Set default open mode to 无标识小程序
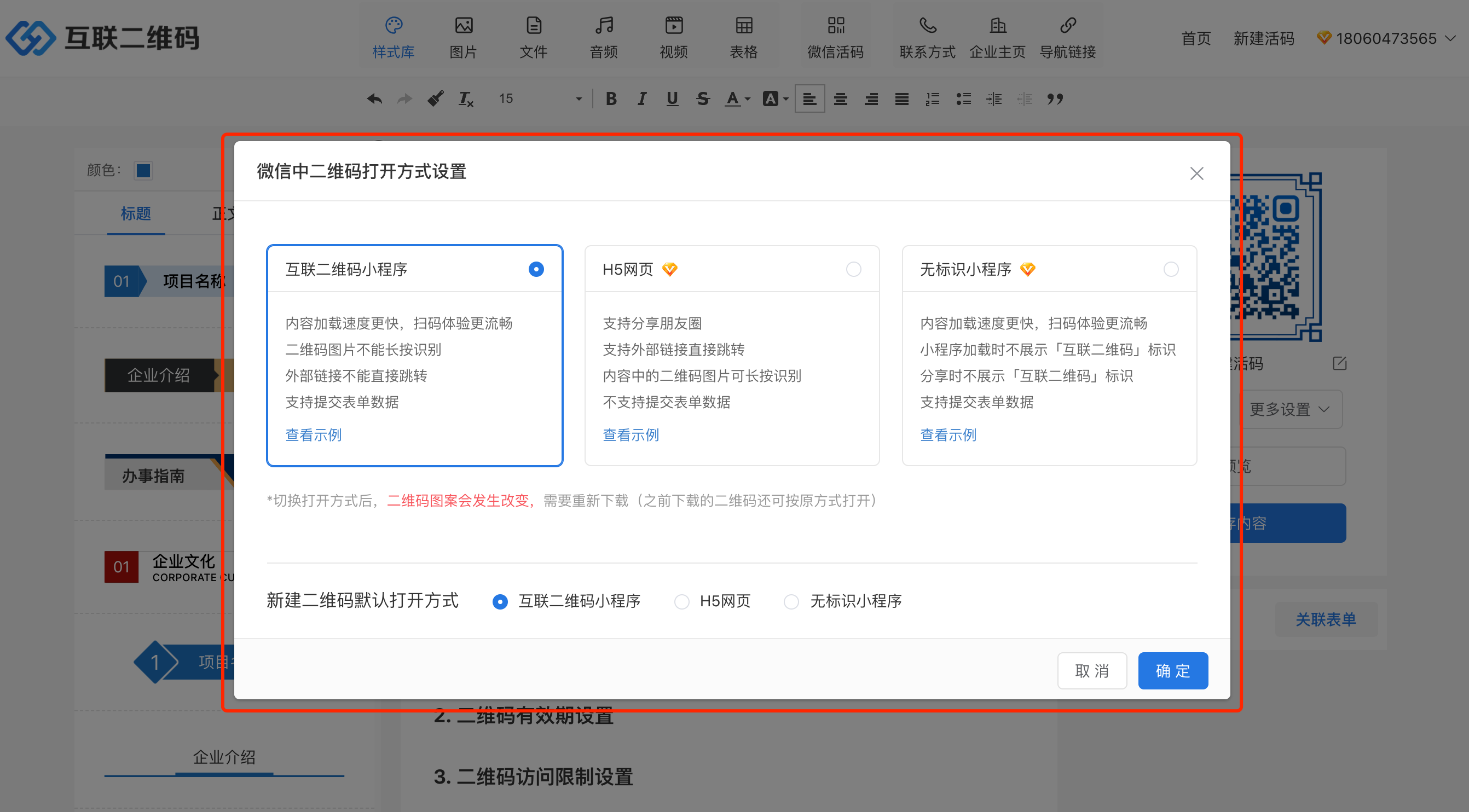This screenshot has height=812, width=1469. point(791,601)
